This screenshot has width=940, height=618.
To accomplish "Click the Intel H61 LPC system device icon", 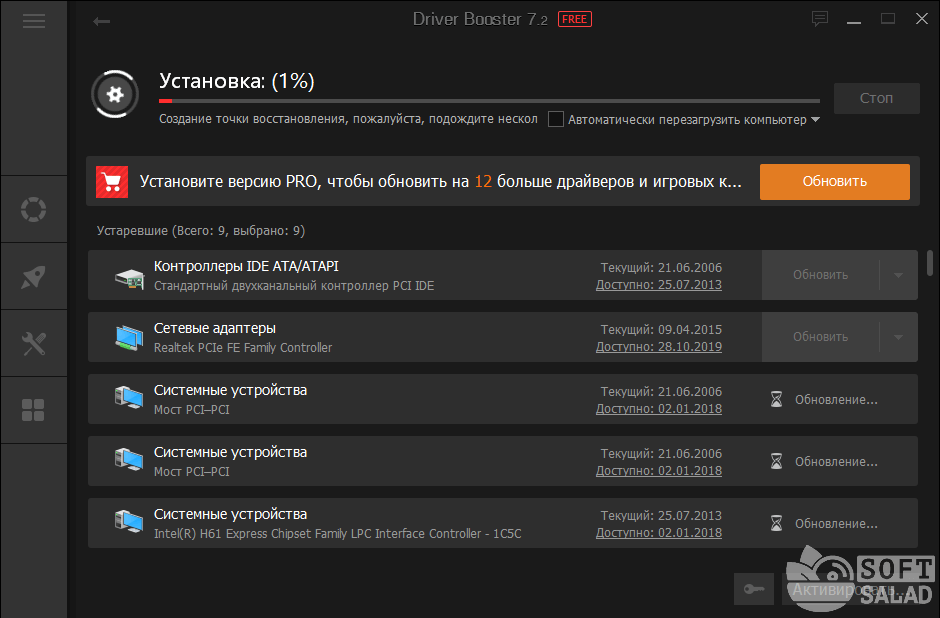I will pos(129,520).
